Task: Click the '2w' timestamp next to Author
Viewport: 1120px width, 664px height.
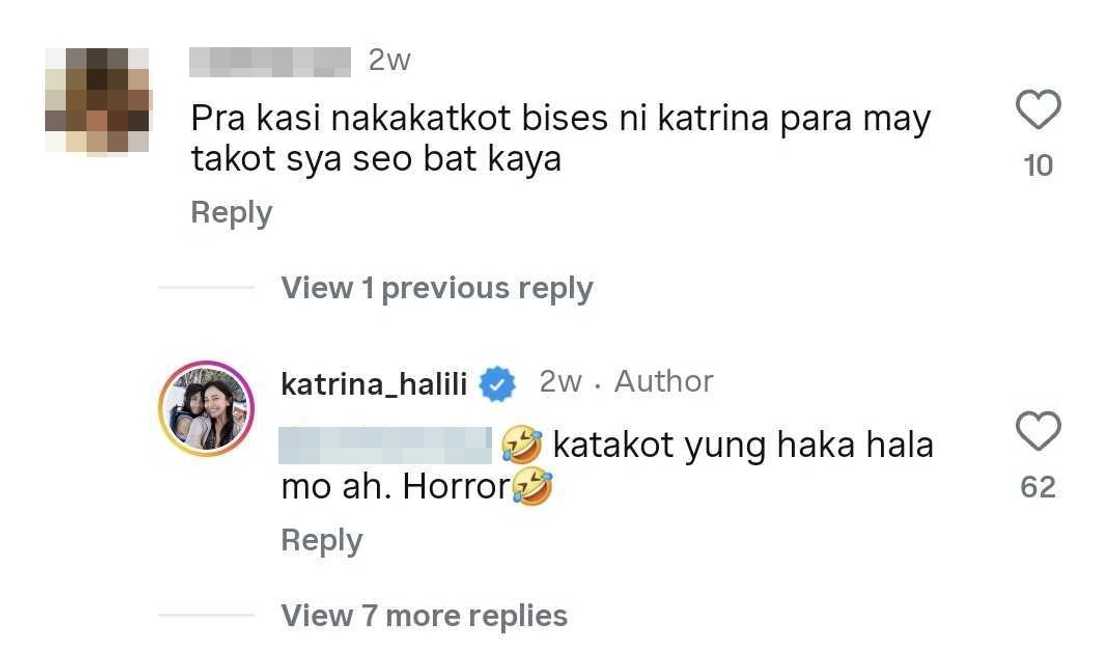Action: [x=560, y=382]
